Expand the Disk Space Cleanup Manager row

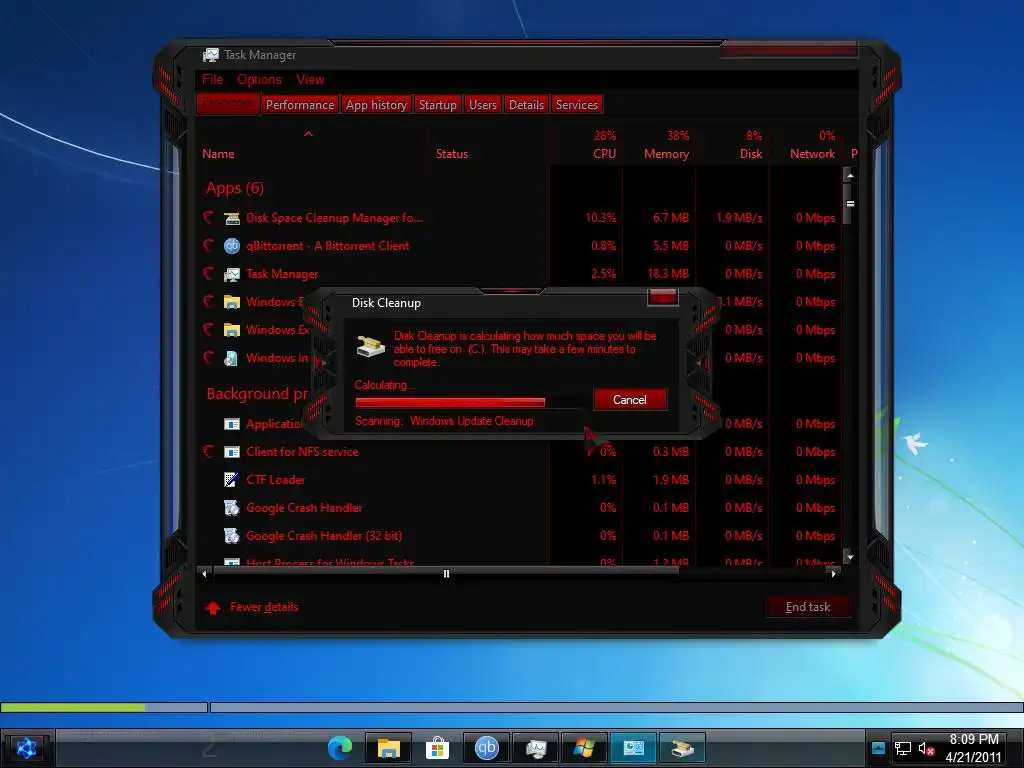tap(208, 217)
